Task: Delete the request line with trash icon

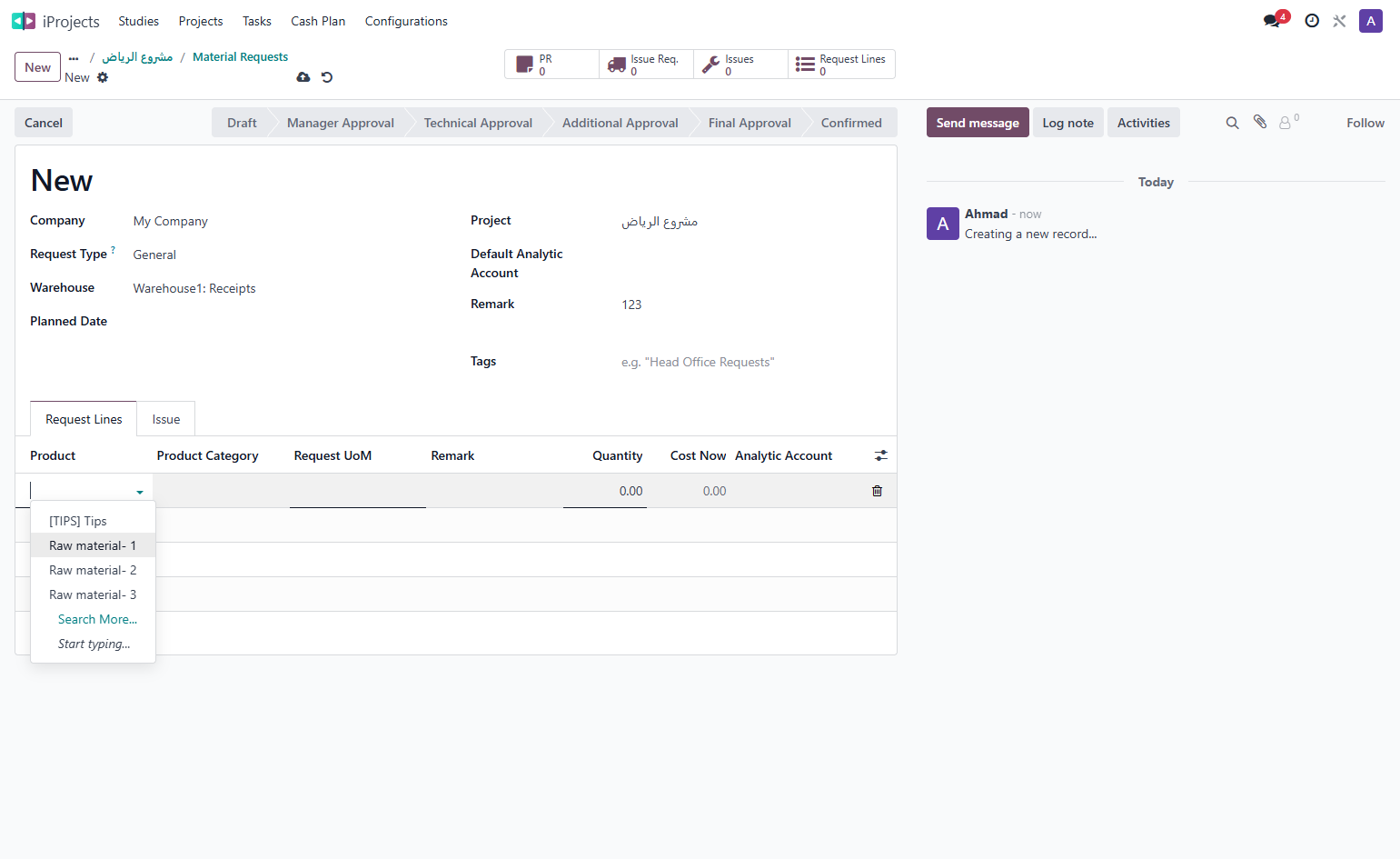Action: pos(877,491)
